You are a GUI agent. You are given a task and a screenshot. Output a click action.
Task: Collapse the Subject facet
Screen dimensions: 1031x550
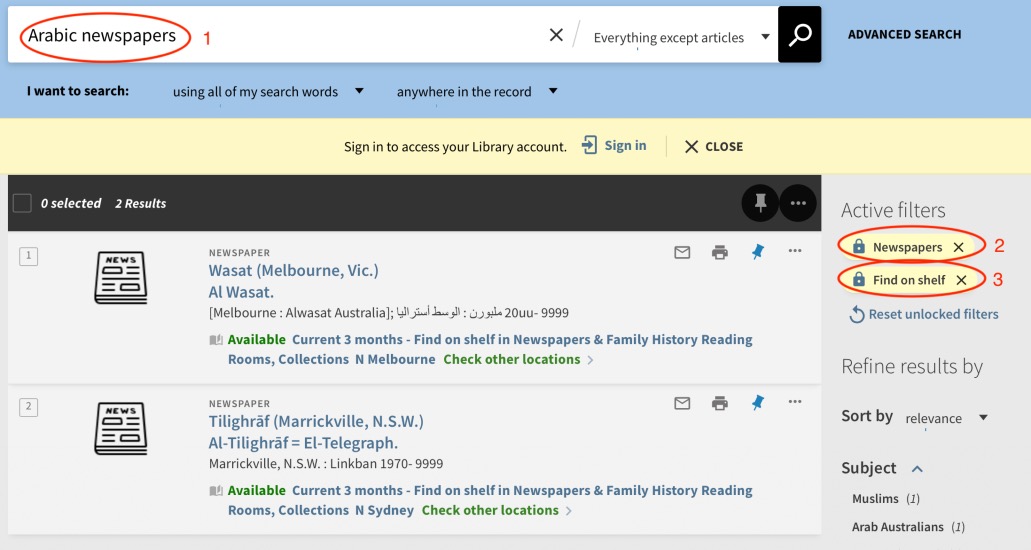(917, 468)
